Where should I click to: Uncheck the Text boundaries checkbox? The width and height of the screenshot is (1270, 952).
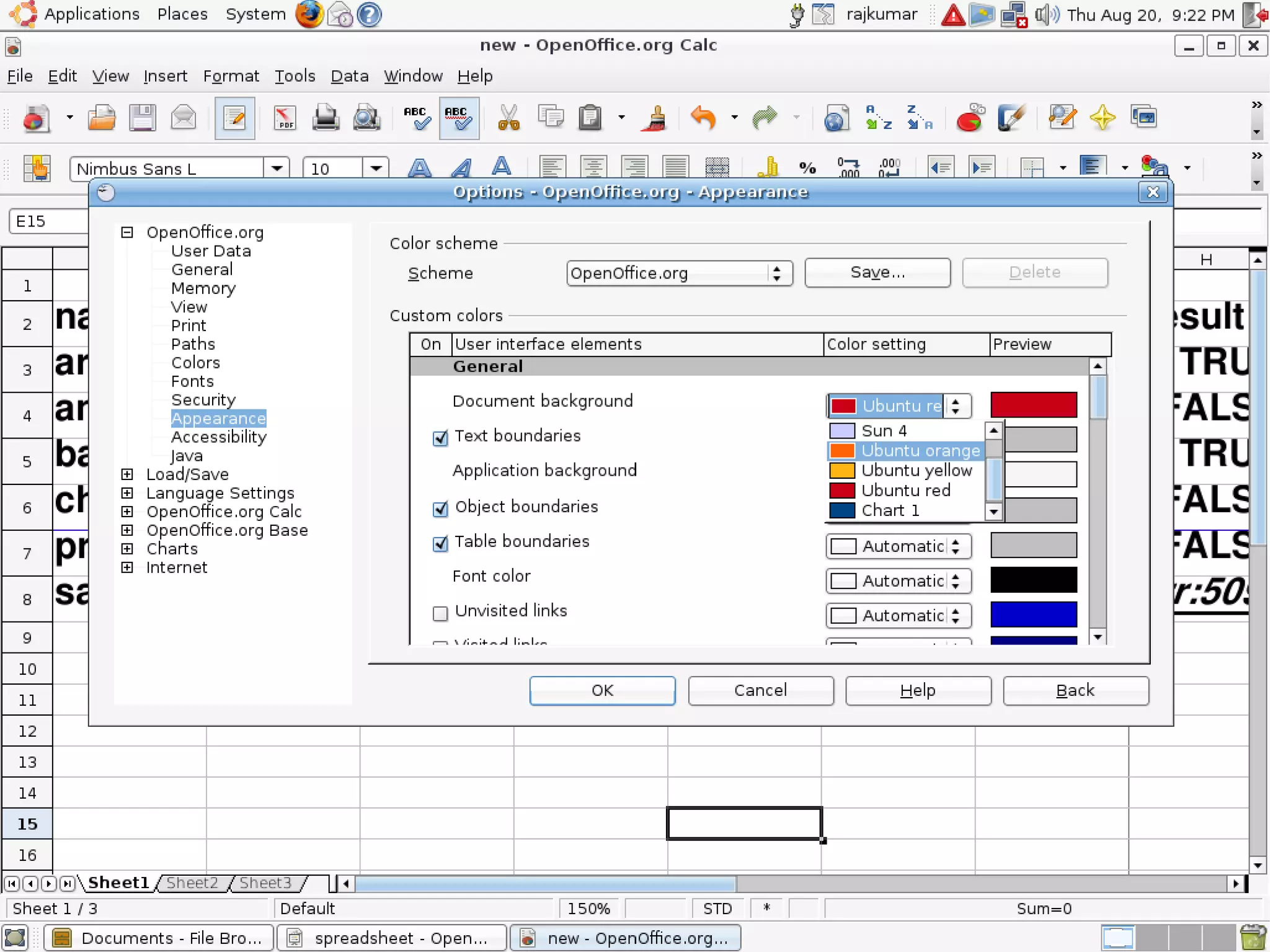tap(440, 438)
